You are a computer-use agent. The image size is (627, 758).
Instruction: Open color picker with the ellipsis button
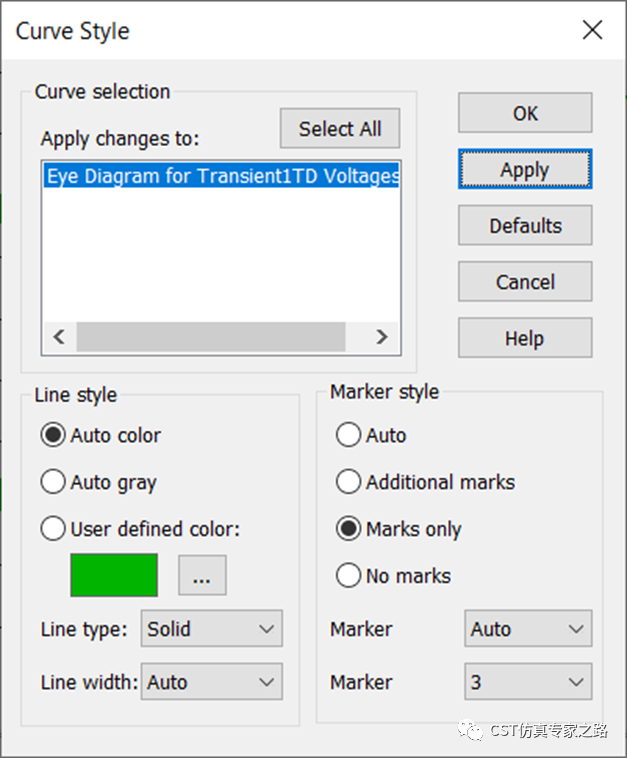pos(202,575)
